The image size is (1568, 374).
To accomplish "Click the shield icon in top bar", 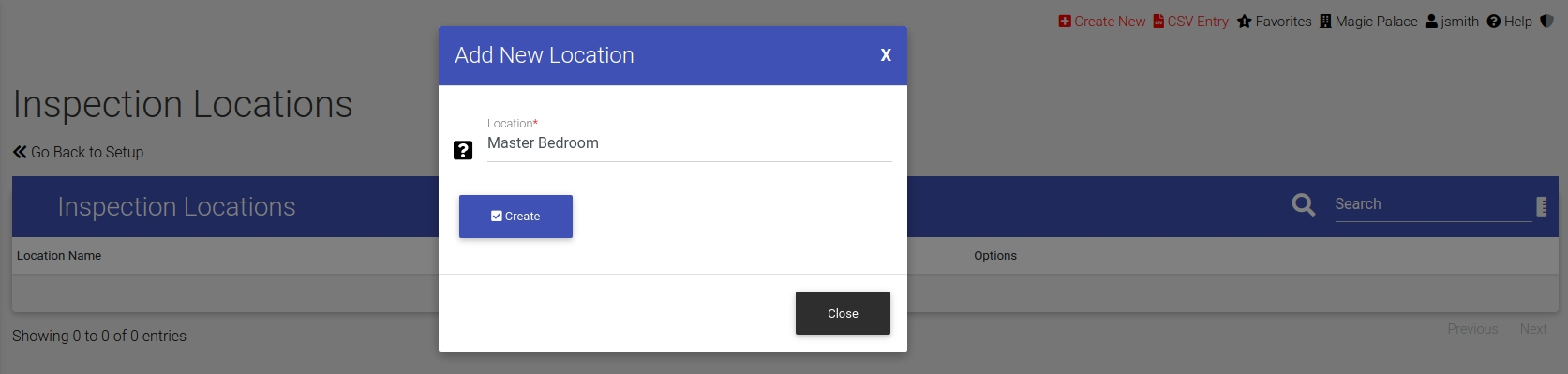I will click(x=1546, y=22).
